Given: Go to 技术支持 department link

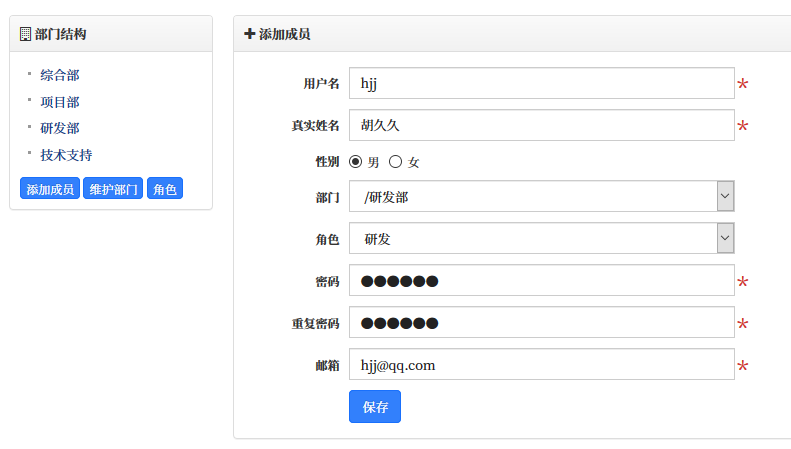Looking at the screenshot, I should point(66,155).
